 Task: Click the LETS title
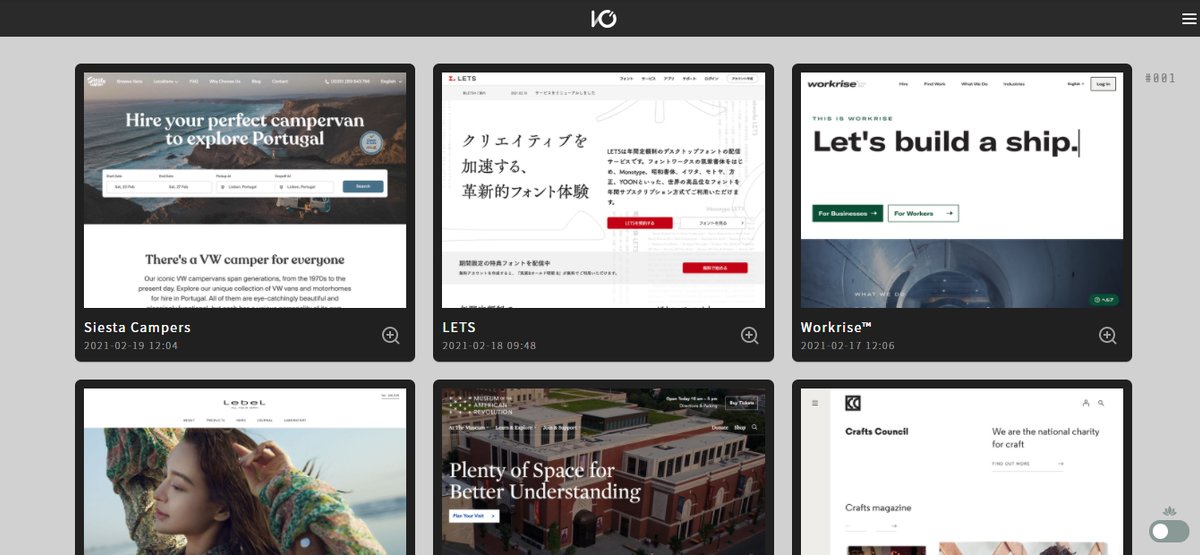tap(459, 327)
